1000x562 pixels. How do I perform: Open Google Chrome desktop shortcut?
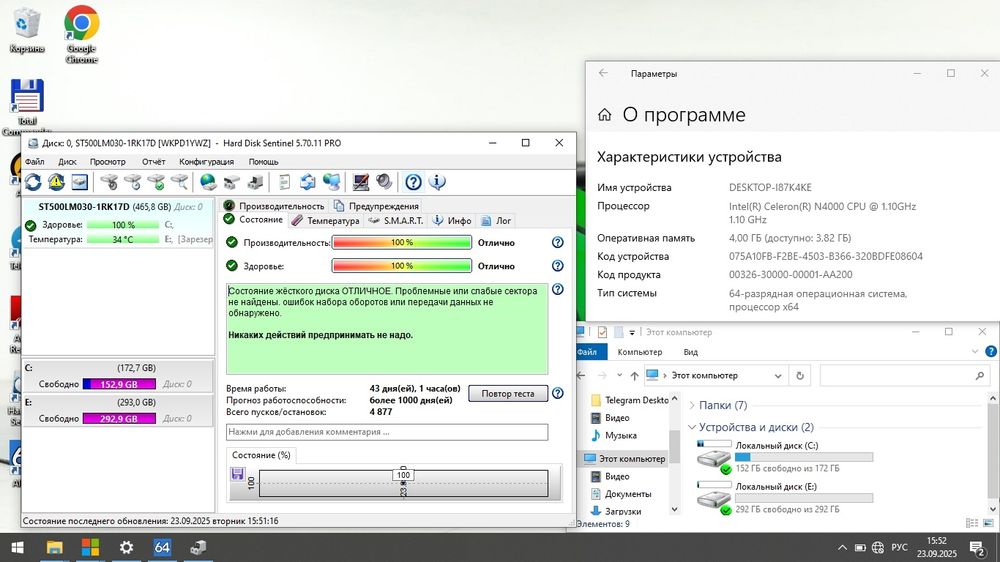pyautogui.click(x=82, y=34)
